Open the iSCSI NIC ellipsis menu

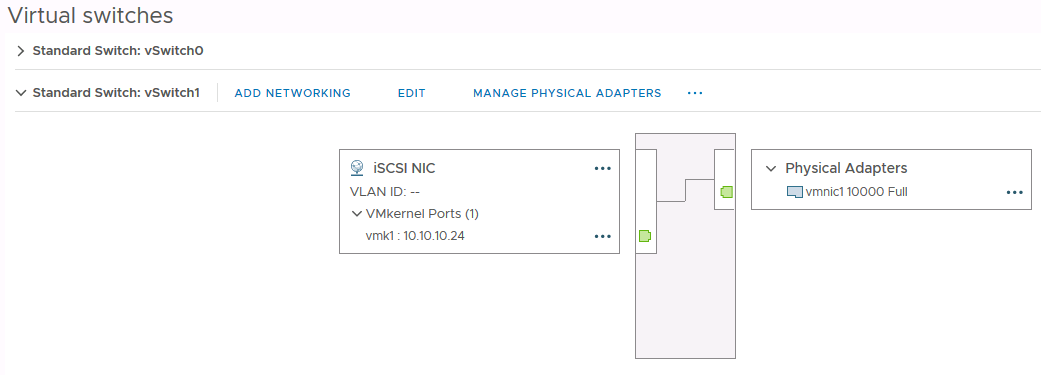tap(602, 169)
